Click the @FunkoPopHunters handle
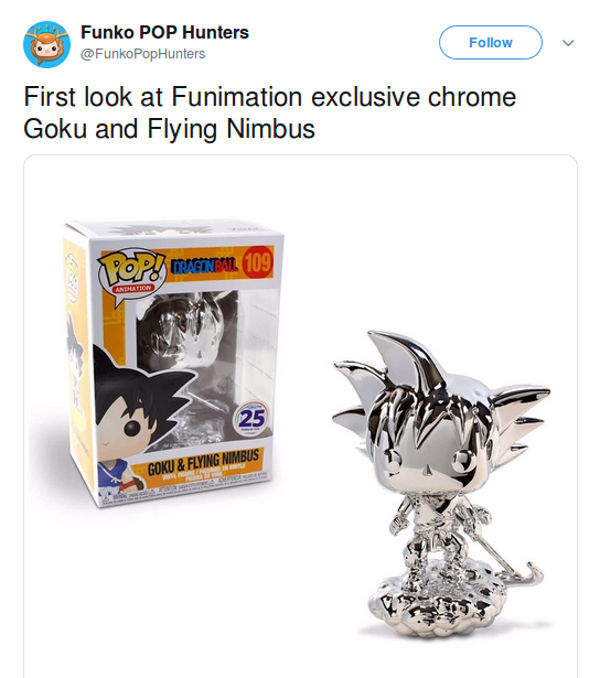The image size is (600, 678). pyautogui.click(x=143, y=53)
